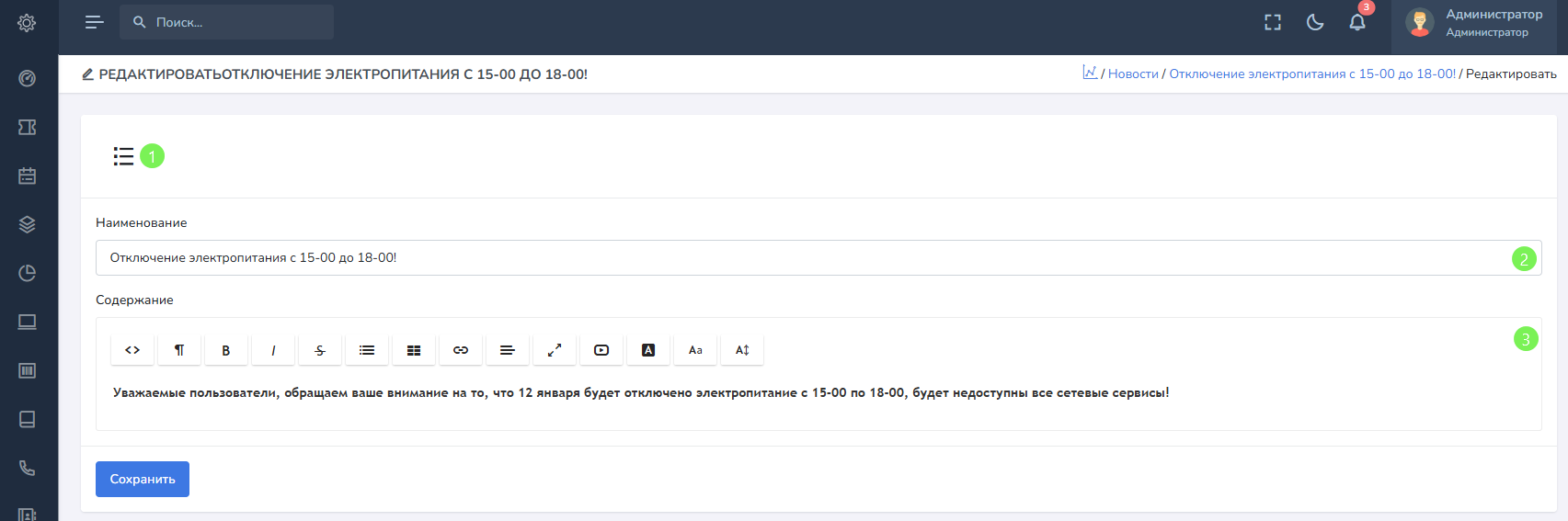Click the Сохранить button
This screenshot has width=1568, height=521.
143,479
